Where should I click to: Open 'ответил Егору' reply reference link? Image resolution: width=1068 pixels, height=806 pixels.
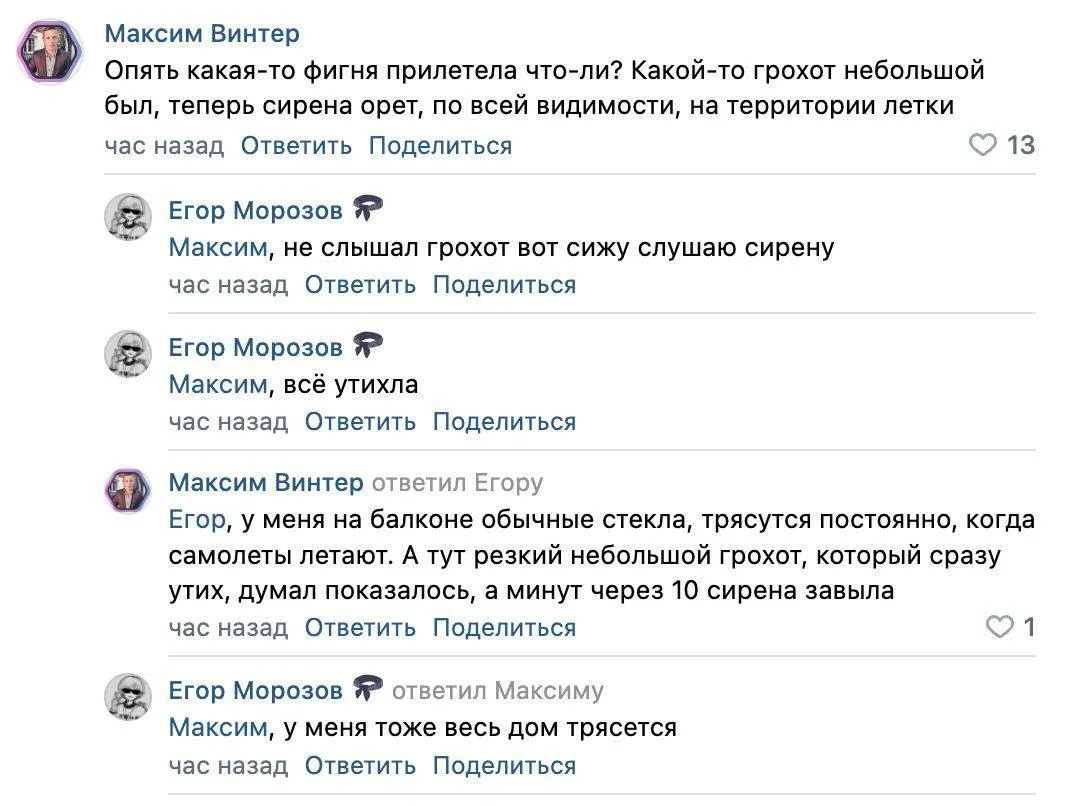pos(457,482)
